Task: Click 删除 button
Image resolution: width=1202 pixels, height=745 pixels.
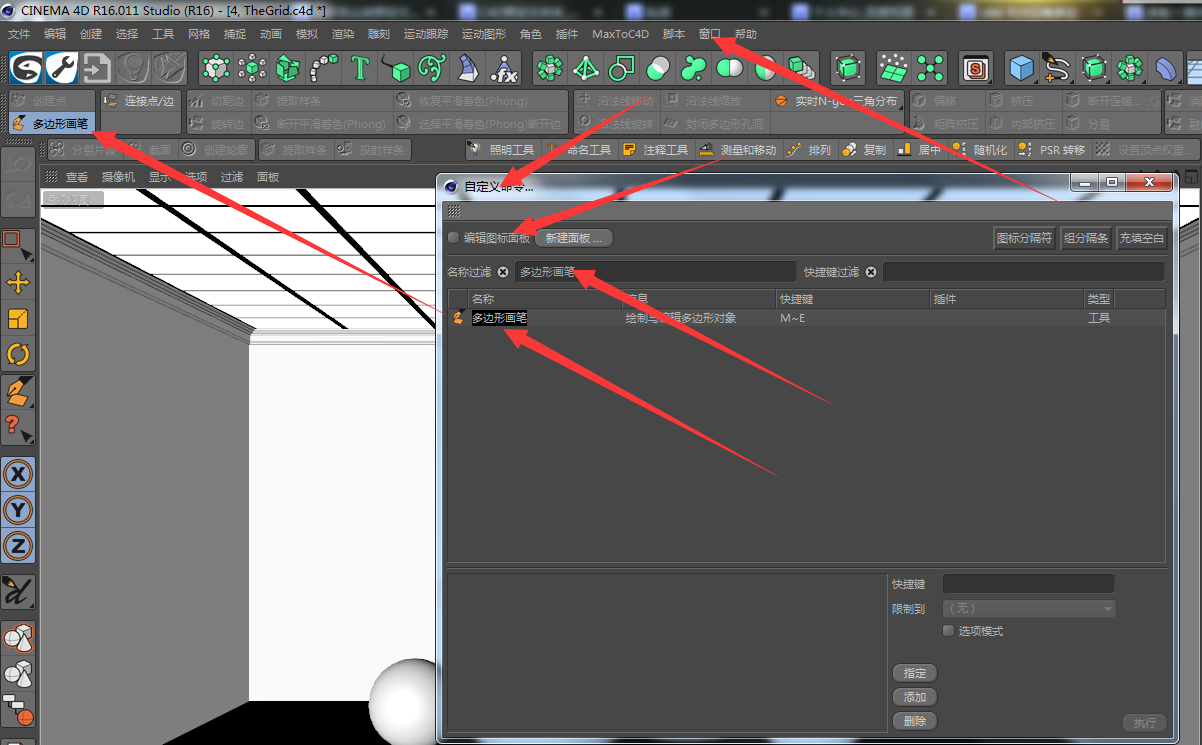Action: pos(914,721)
